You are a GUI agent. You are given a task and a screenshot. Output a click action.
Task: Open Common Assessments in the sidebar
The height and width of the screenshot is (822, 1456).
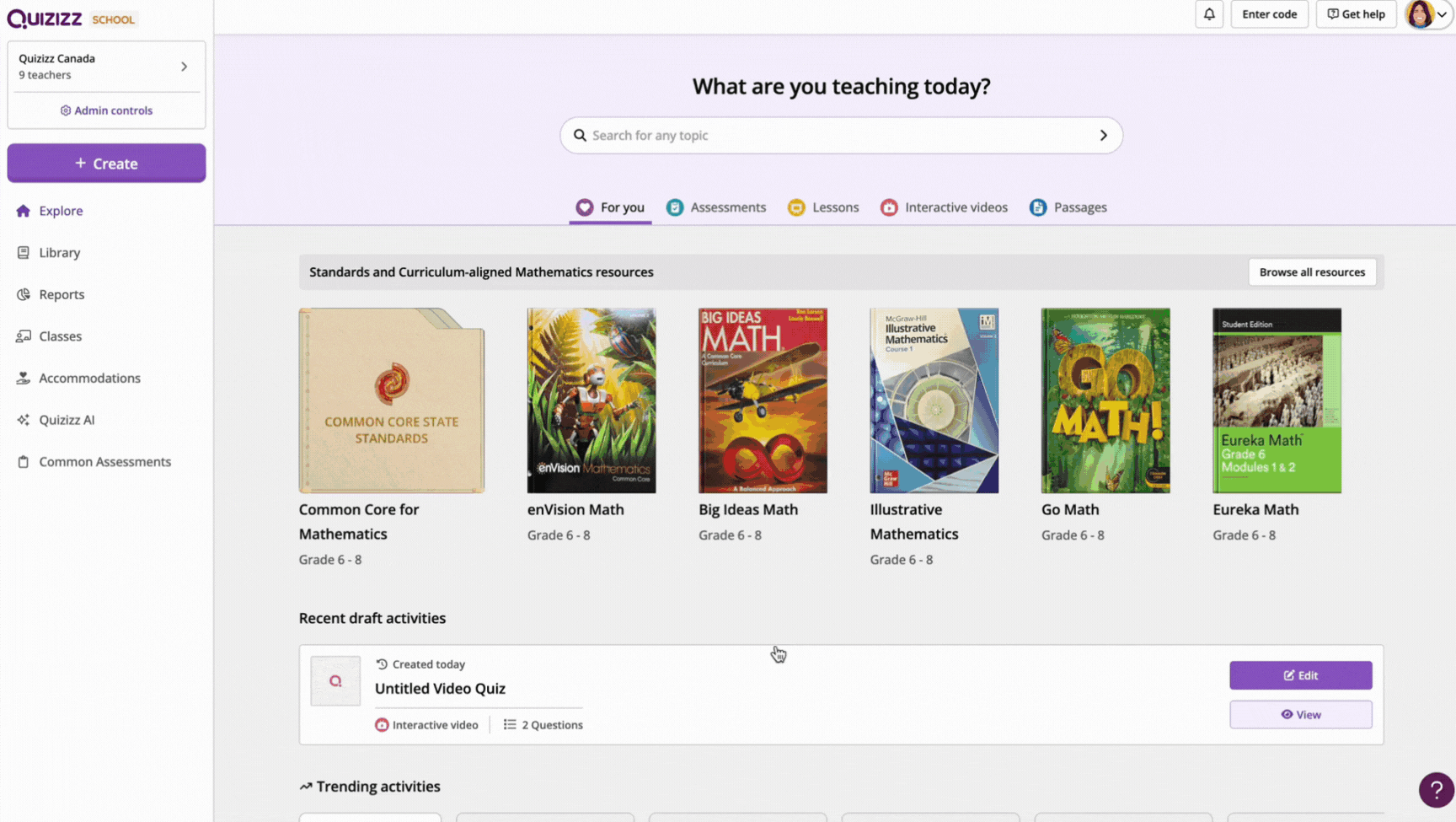click(x=104, y=462)
